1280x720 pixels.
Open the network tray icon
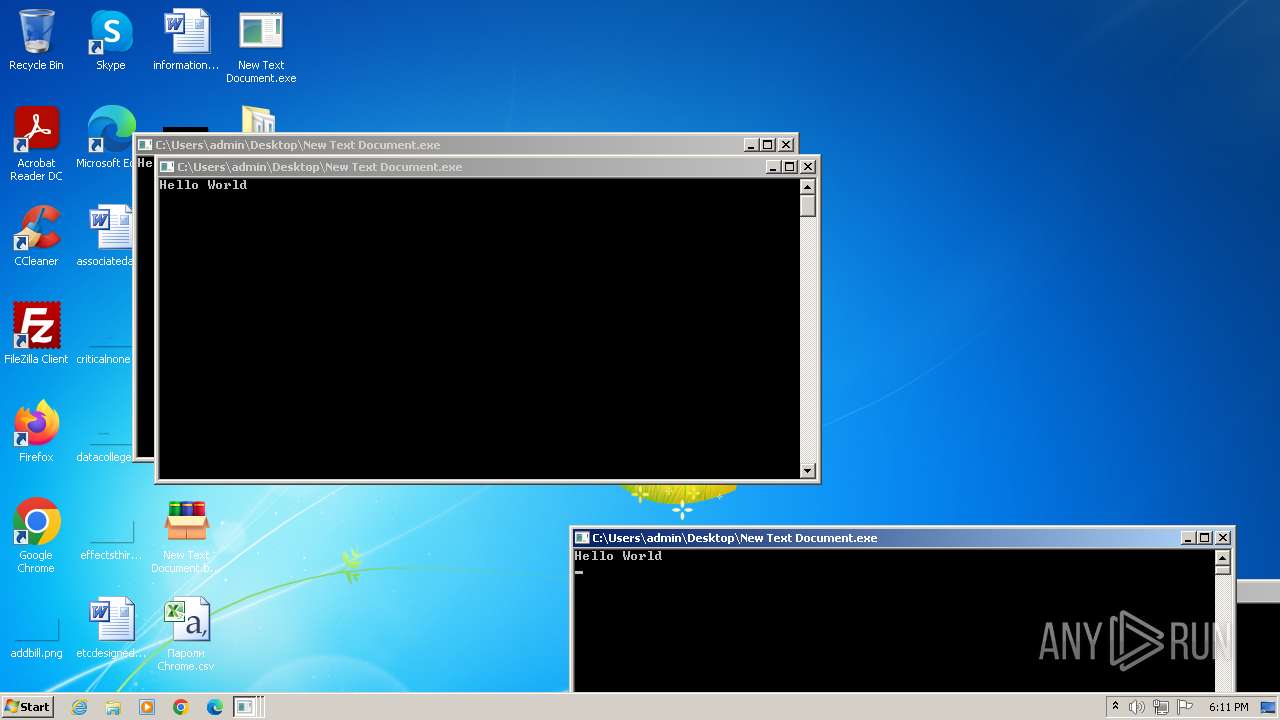(1160, 707)
